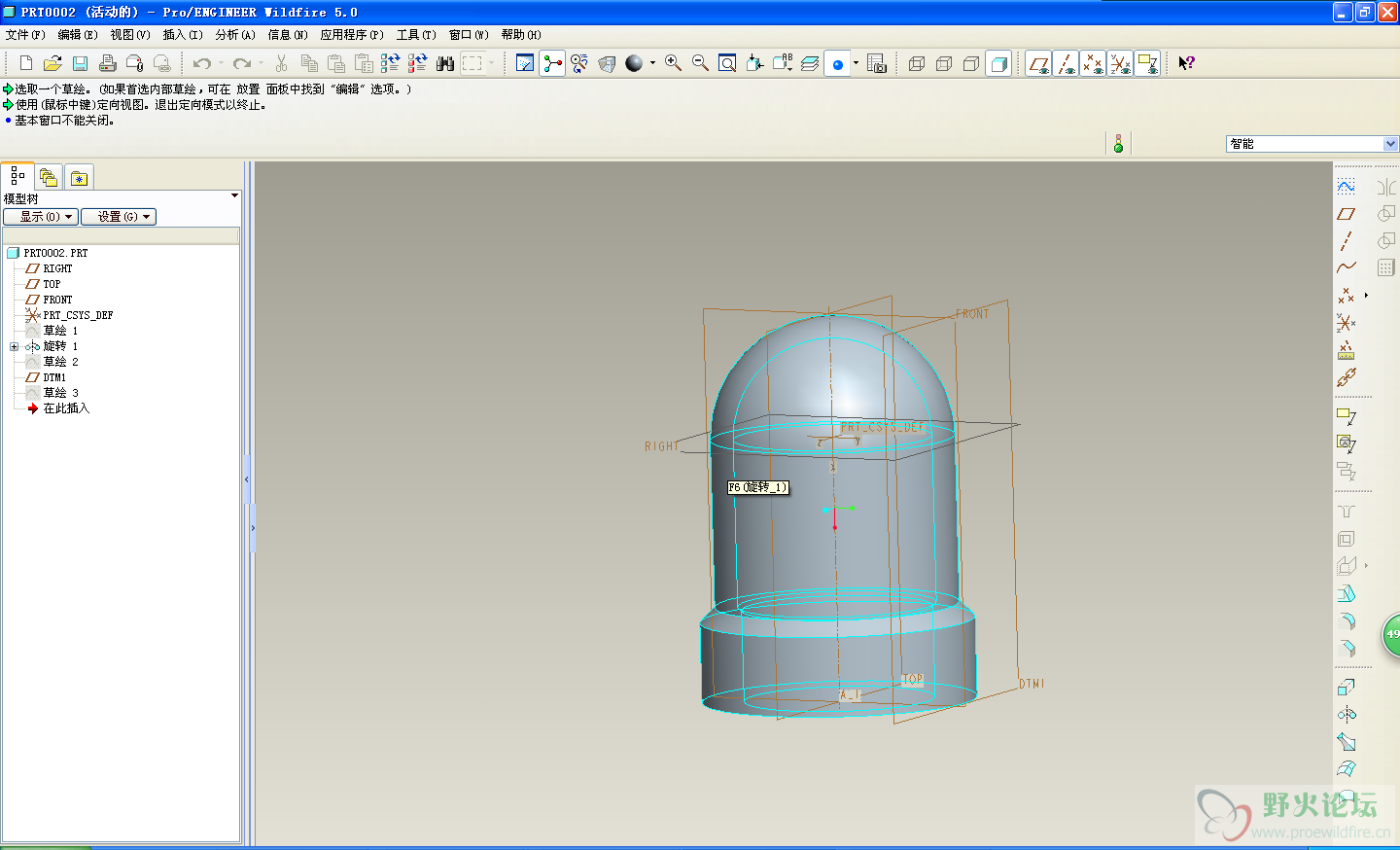
Task: Expand the 旋转 1 feature node
Action: (x=15, y=346)
